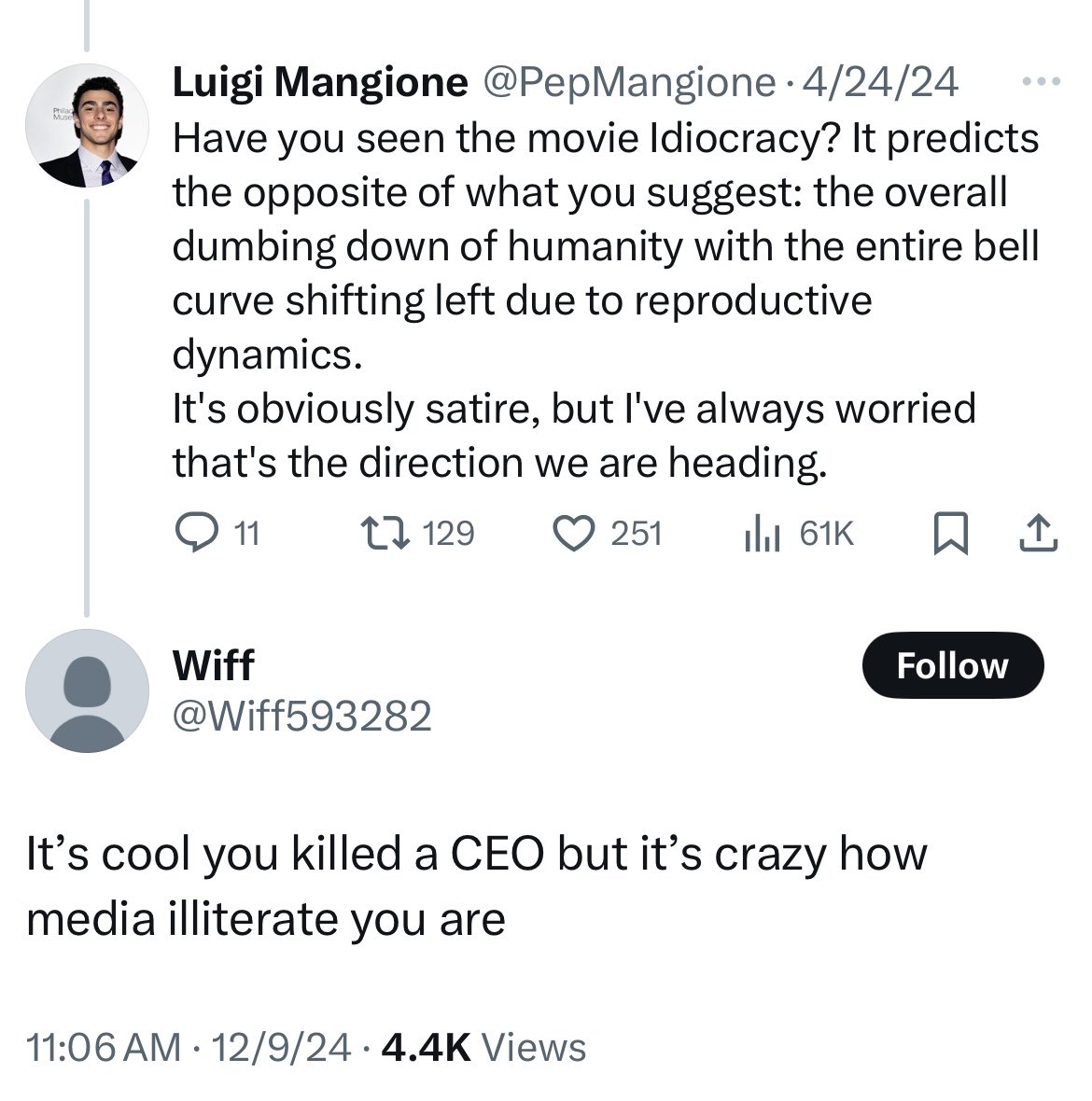Viewport: 1092px width, 1101px height.
Task: Click the 11:06 AM timestamp
Action: click(x=105, y=1047)
